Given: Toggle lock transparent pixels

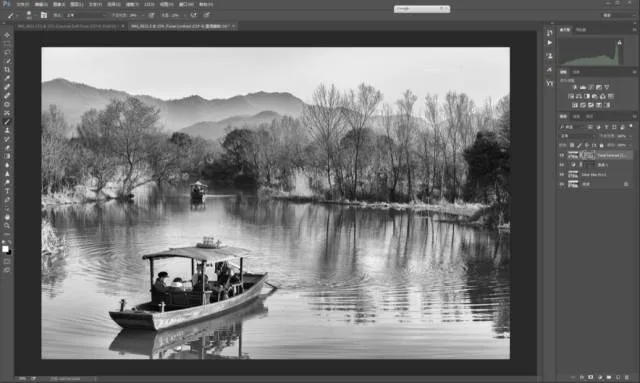Looking at the screenshot, I should (x=572, y=145).
